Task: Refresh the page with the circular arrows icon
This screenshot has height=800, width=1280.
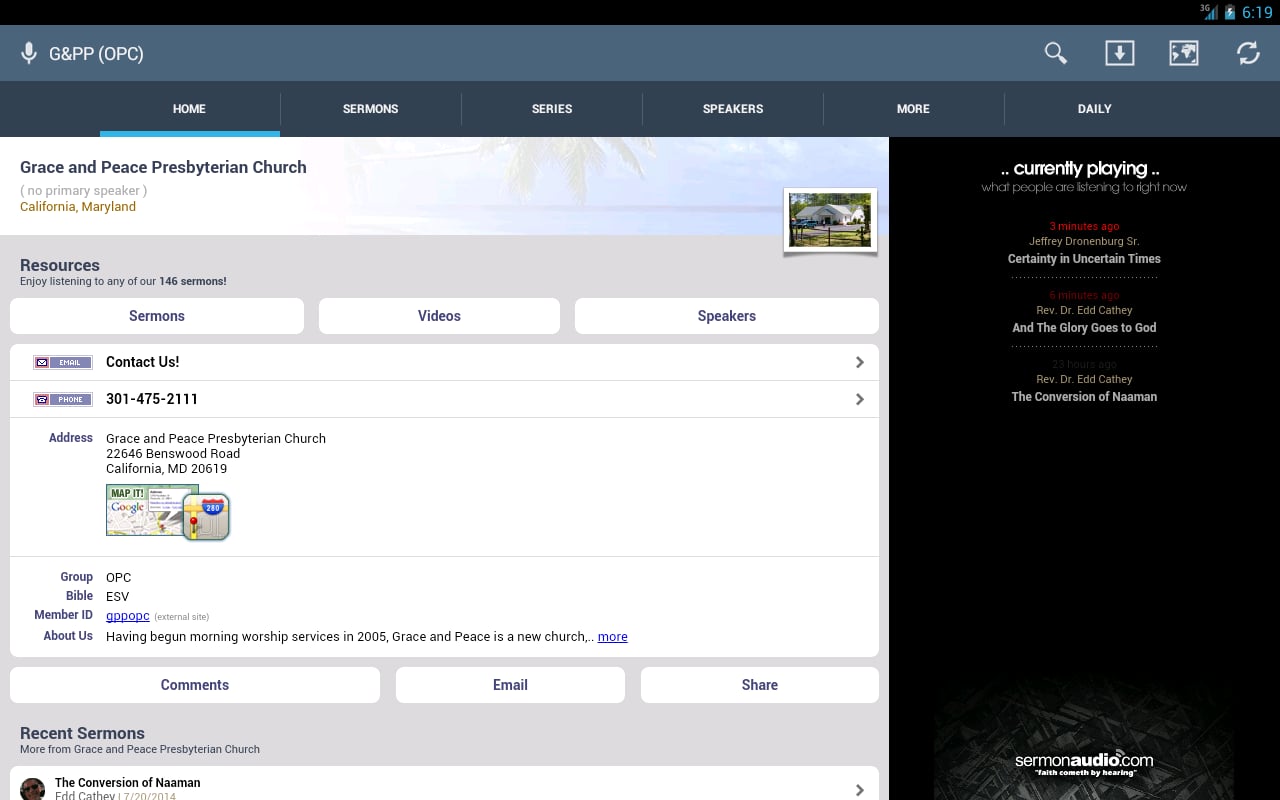Action: 1248,53
